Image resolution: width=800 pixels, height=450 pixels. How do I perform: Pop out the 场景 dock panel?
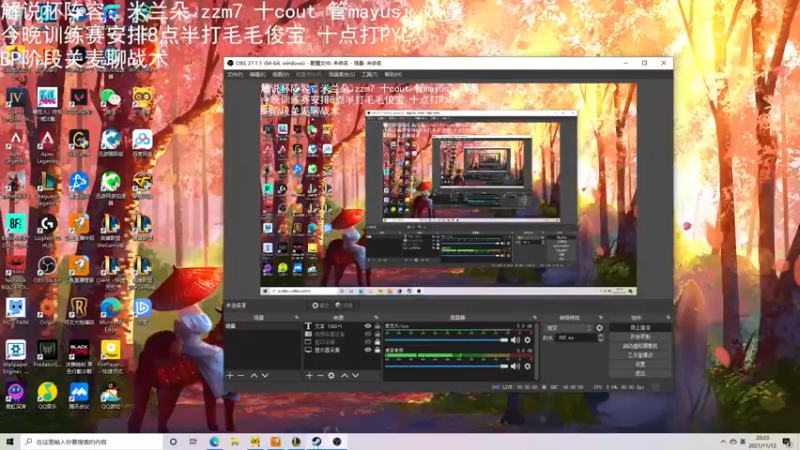tap(296, 317)
